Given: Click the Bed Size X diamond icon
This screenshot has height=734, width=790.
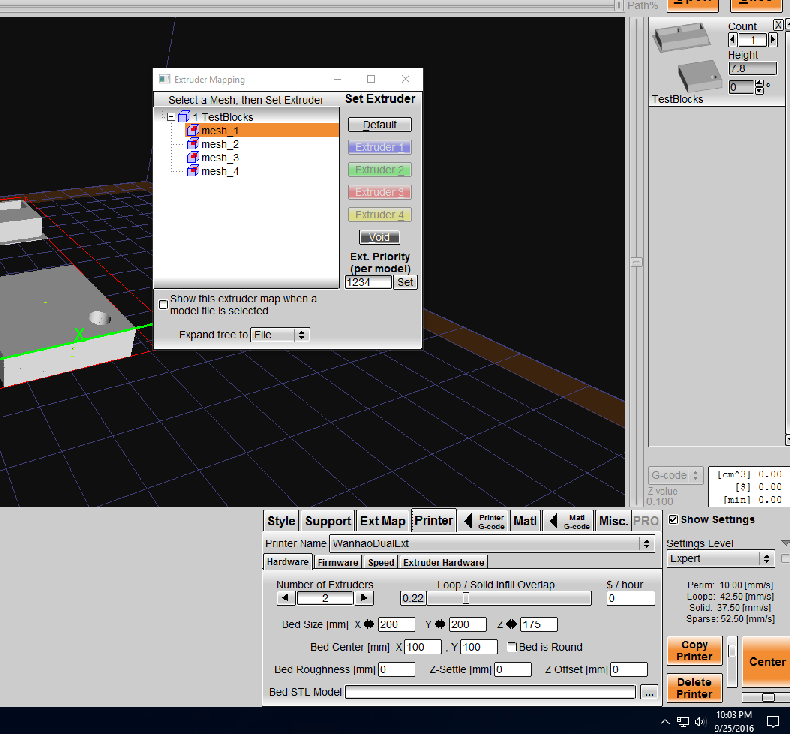Looking at the screenshot, I should [x=369, y=625].
